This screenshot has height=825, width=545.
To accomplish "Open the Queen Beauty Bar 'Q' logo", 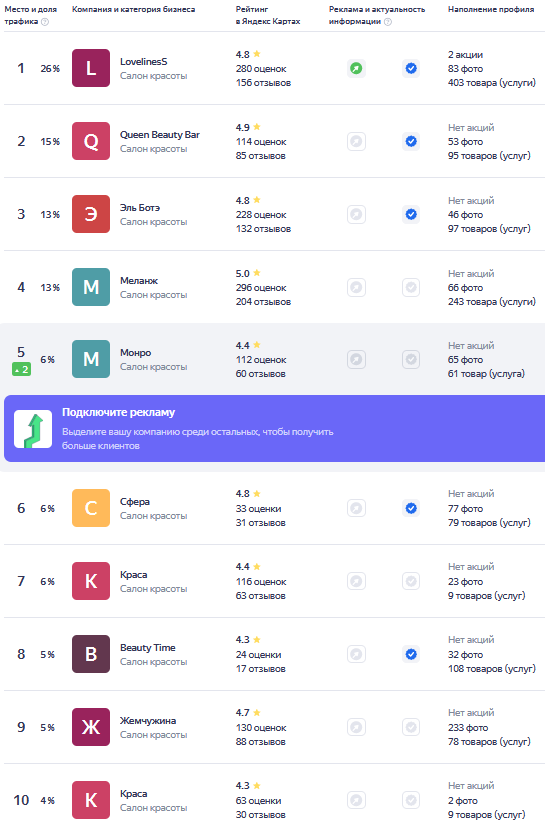I will tap(91, 141).
